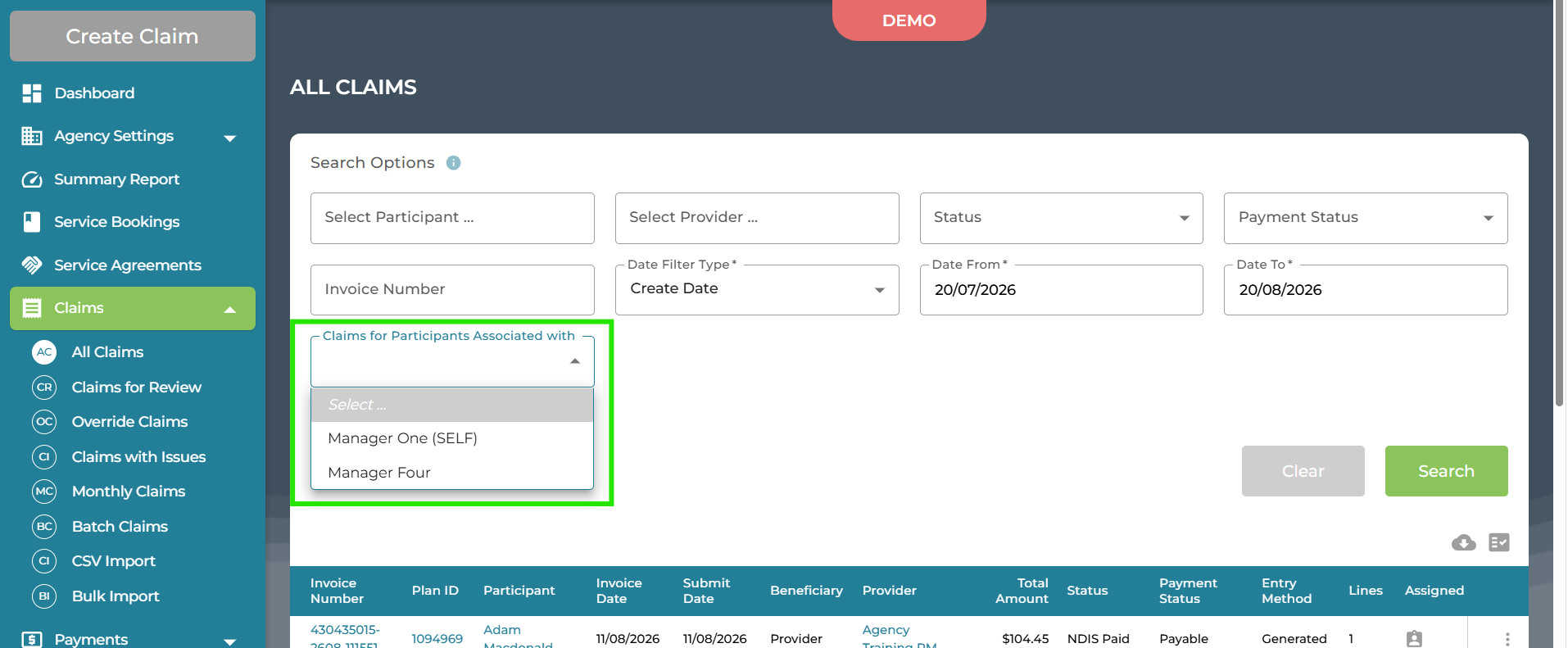
Task: Open the Date Filter Type dropdown
Action: coord(757,289)
